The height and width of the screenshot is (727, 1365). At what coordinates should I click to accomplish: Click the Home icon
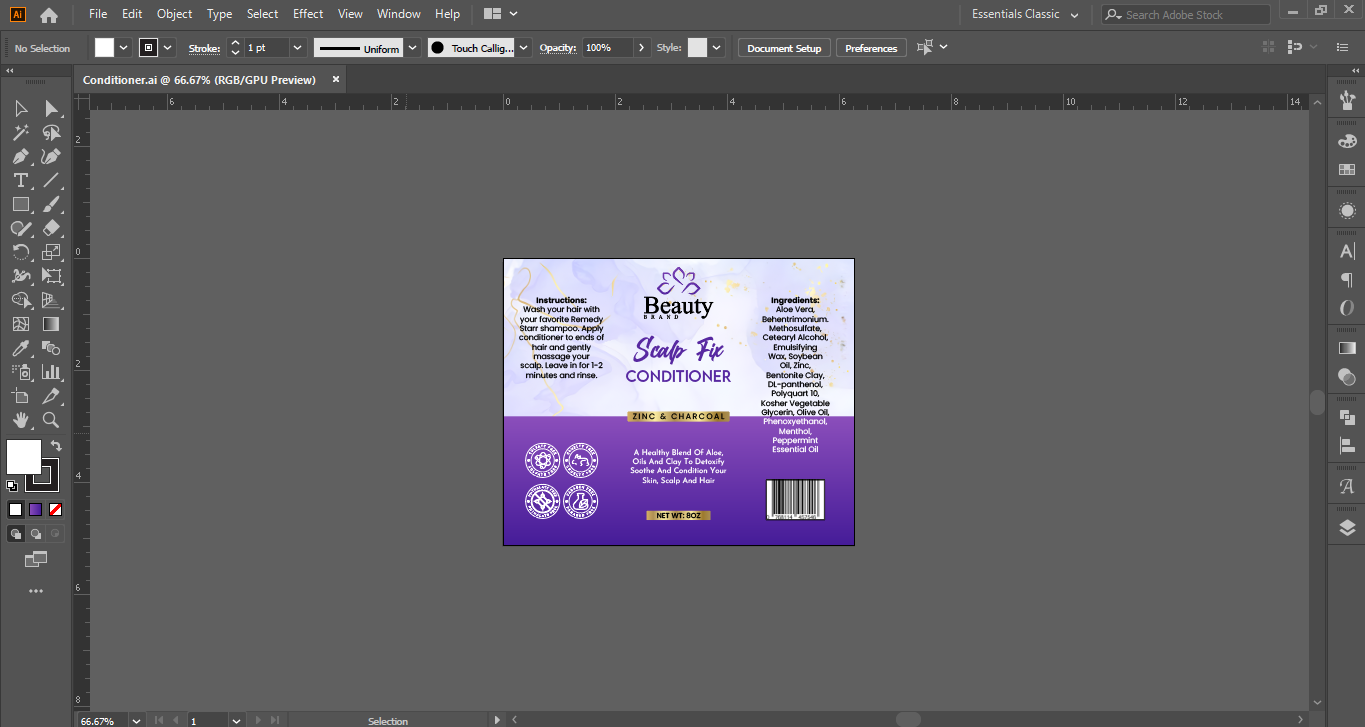[x=48, y=15]
